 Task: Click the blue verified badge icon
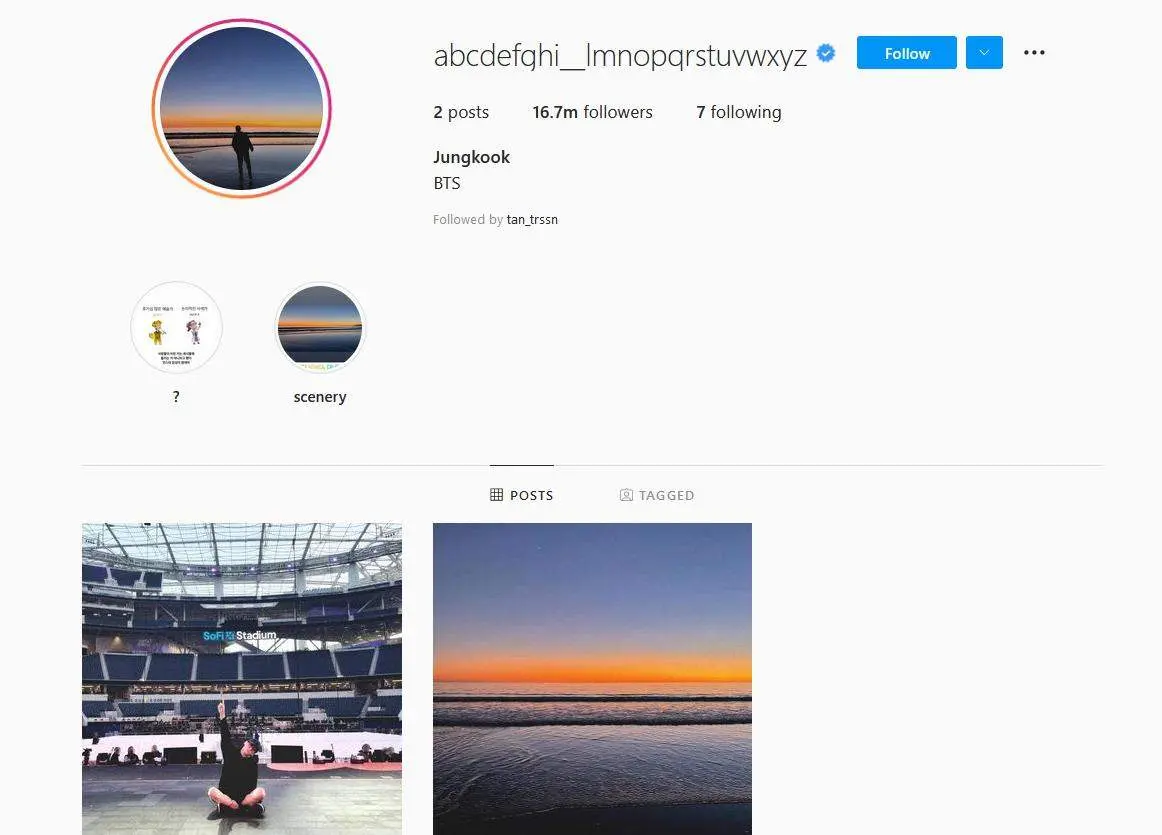[826, 53]
